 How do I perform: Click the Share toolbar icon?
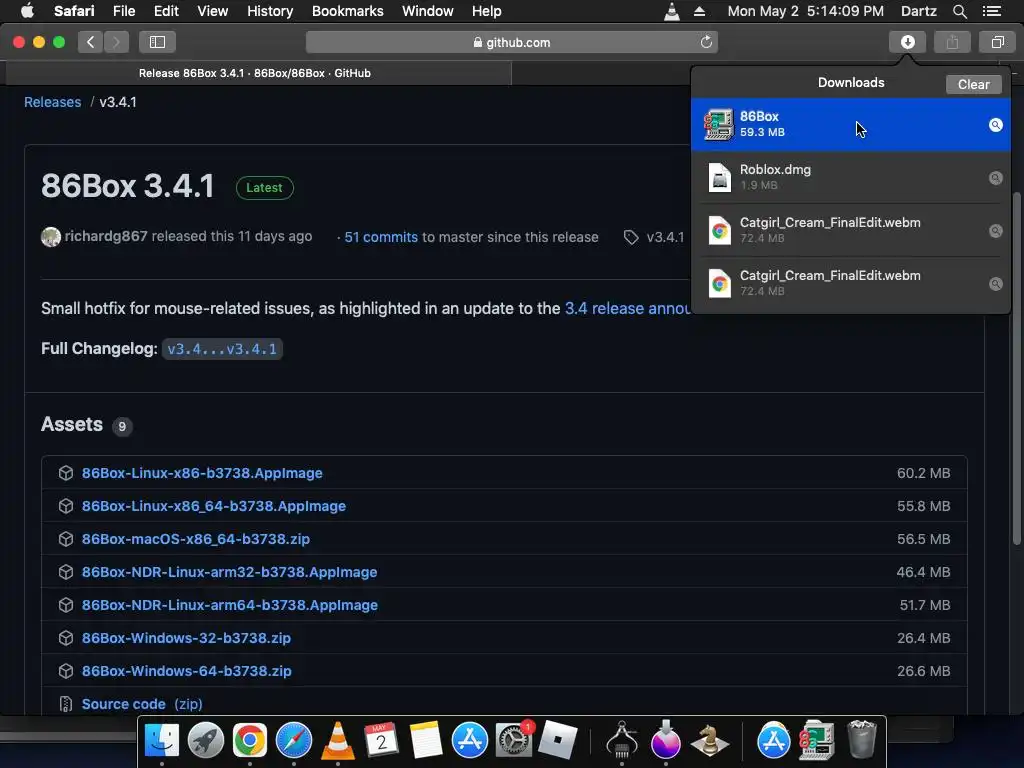tap(952, 42)
